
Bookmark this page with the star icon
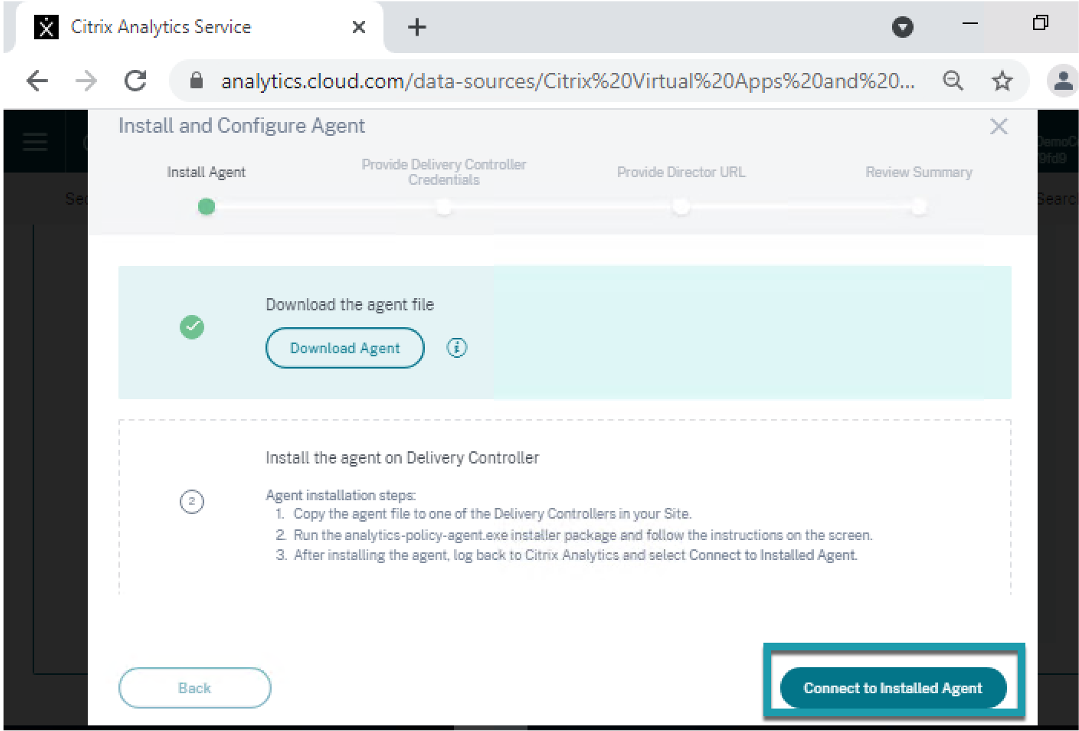1002,81
